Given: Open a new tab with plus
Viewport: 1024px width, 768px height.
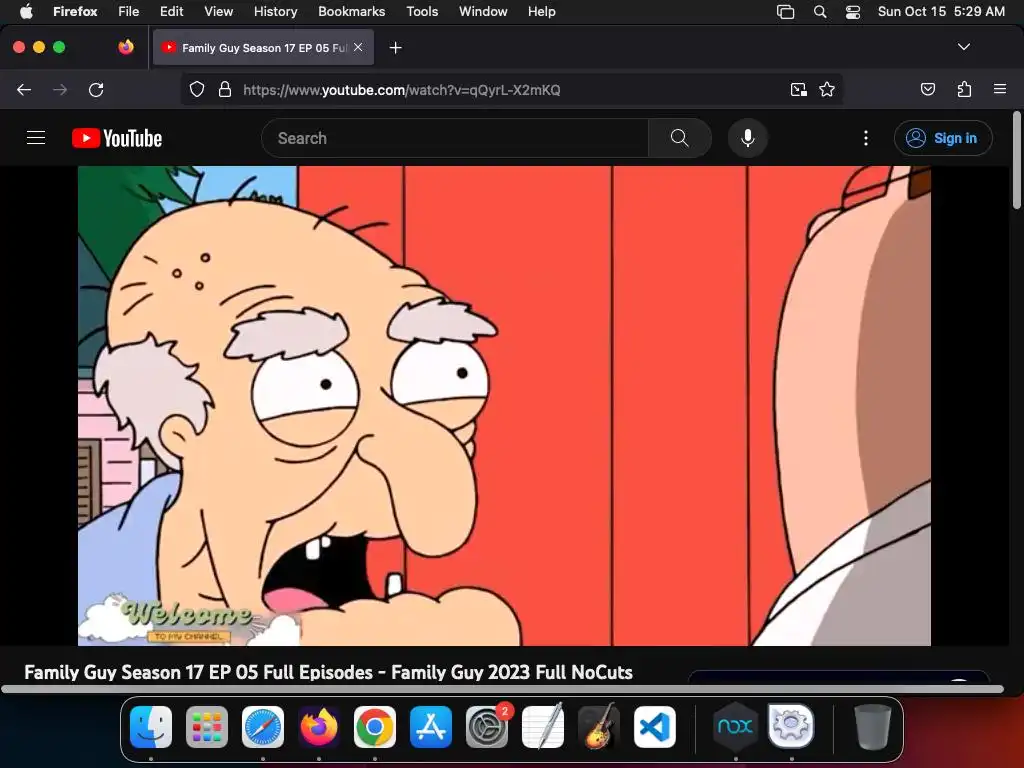Looking at the screenshot, I should pos(395,48).
